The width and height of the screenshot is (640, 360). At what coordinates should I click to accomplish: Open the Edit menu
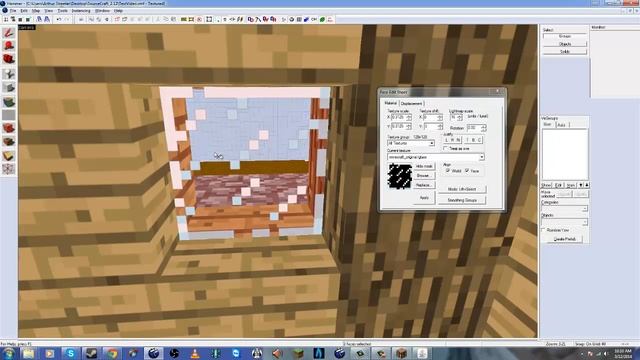pos(24,11)
